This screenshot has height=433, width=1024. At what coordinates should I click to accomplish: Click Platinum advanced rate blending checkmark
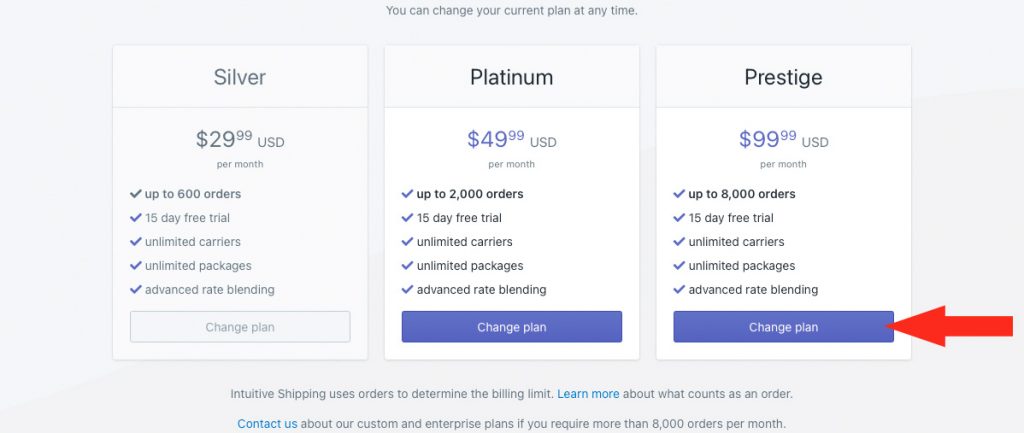point(408,289)
